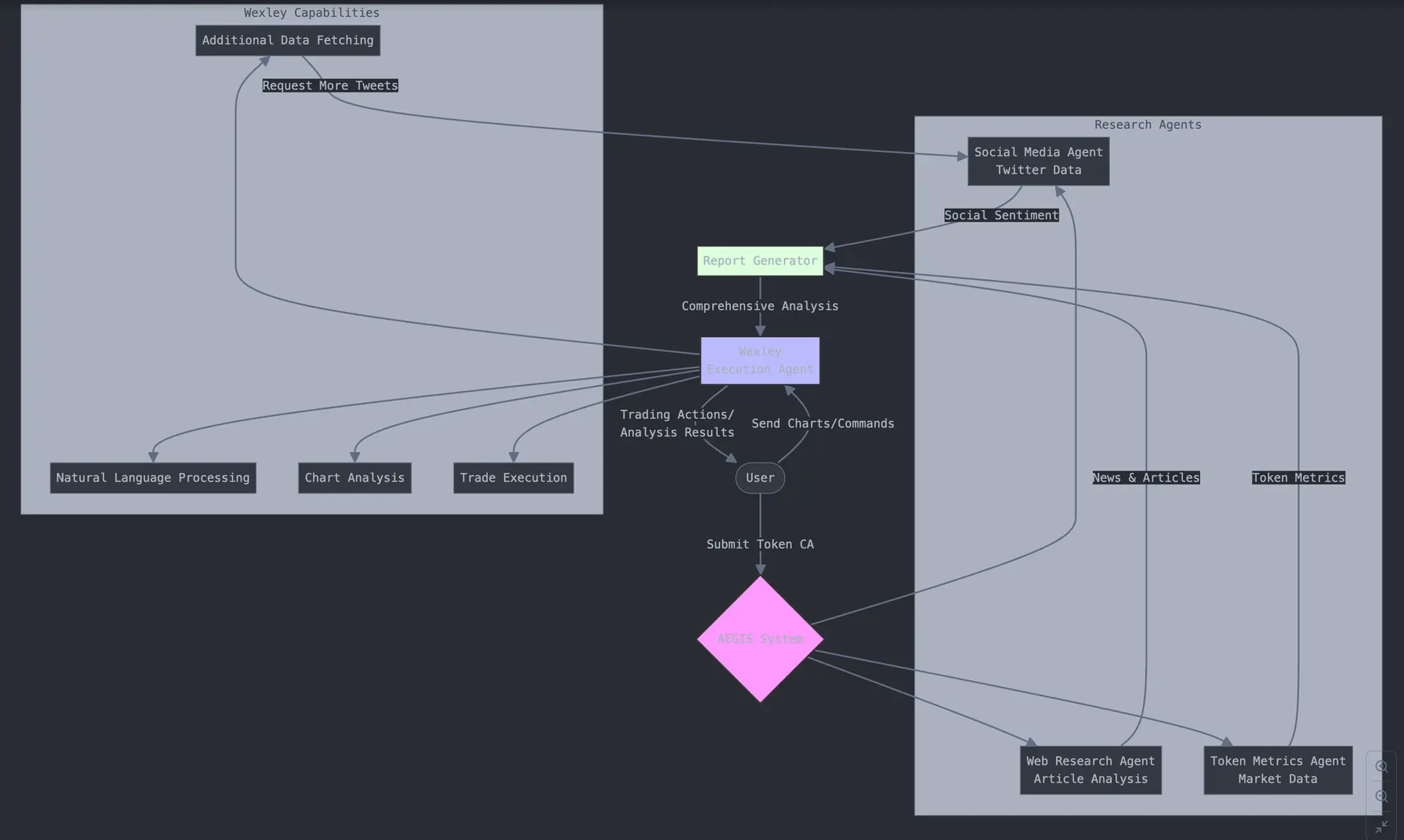Select the Wexley Execution Agent node
This screenshot has height=840, width=1404.
click(x=760, y=360)
